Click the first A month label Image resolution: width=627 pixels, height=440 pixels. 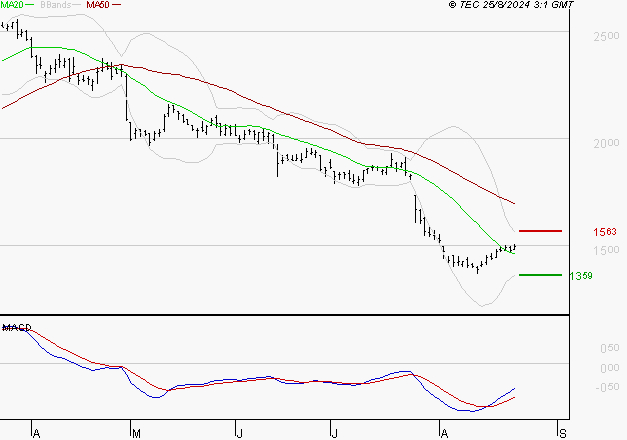tap(36, 434)
